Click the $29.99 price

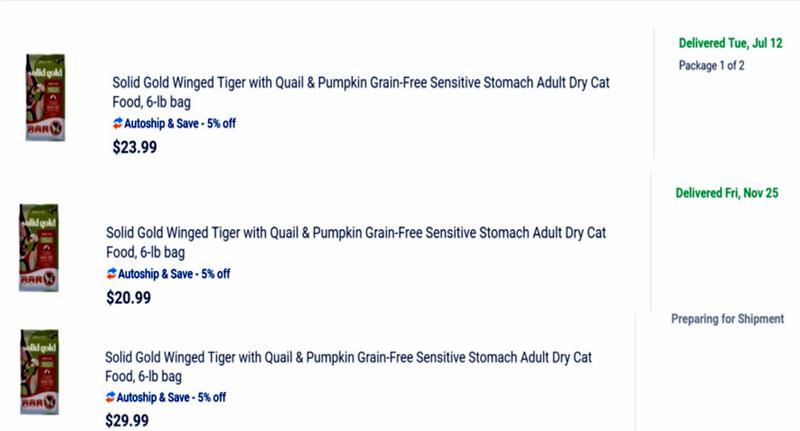tap(127, 421)
